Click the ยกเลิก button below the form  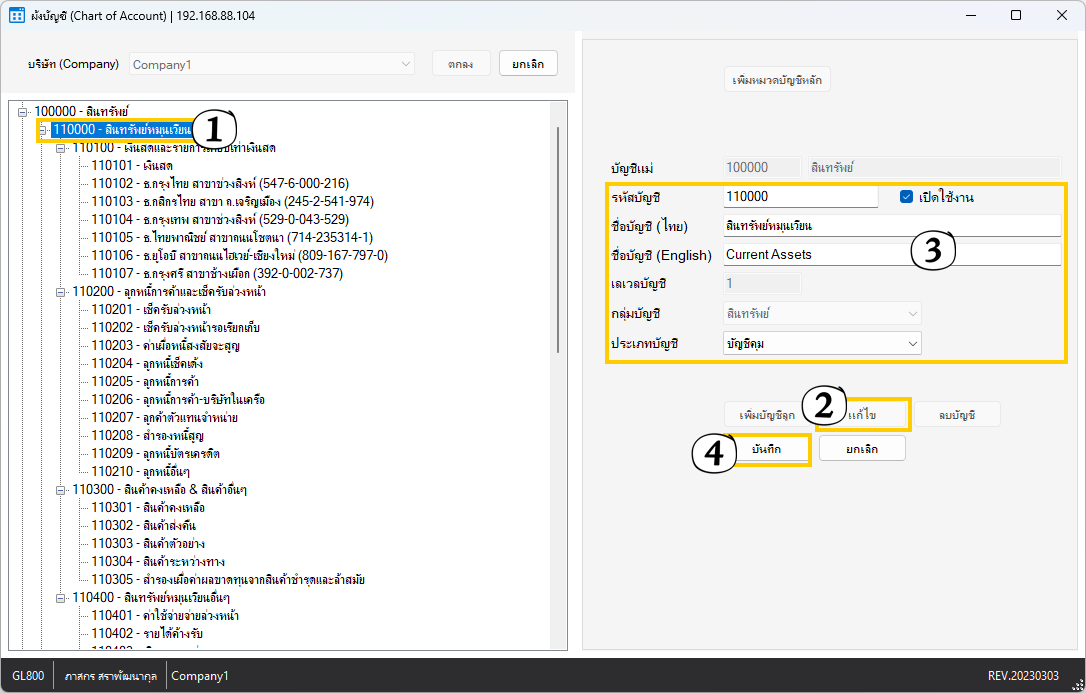point(861,449)
